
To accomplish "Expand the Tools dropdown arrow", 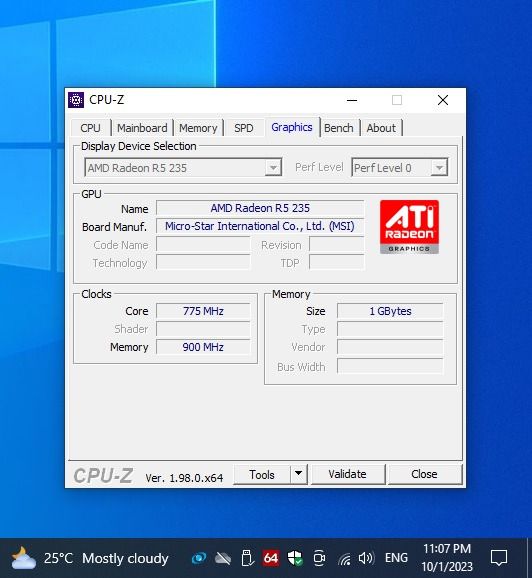I will 299,474.
